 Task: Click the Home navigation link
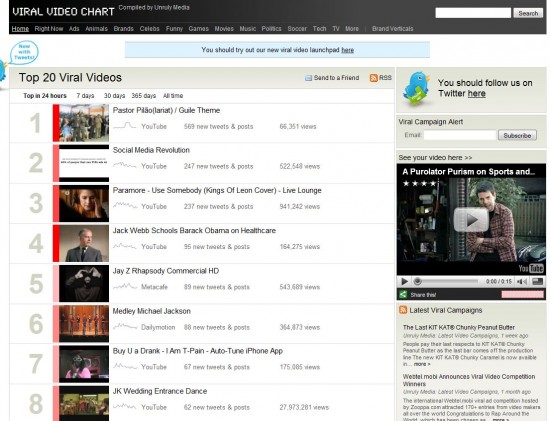pyautogui.click(x=20, y=29)
